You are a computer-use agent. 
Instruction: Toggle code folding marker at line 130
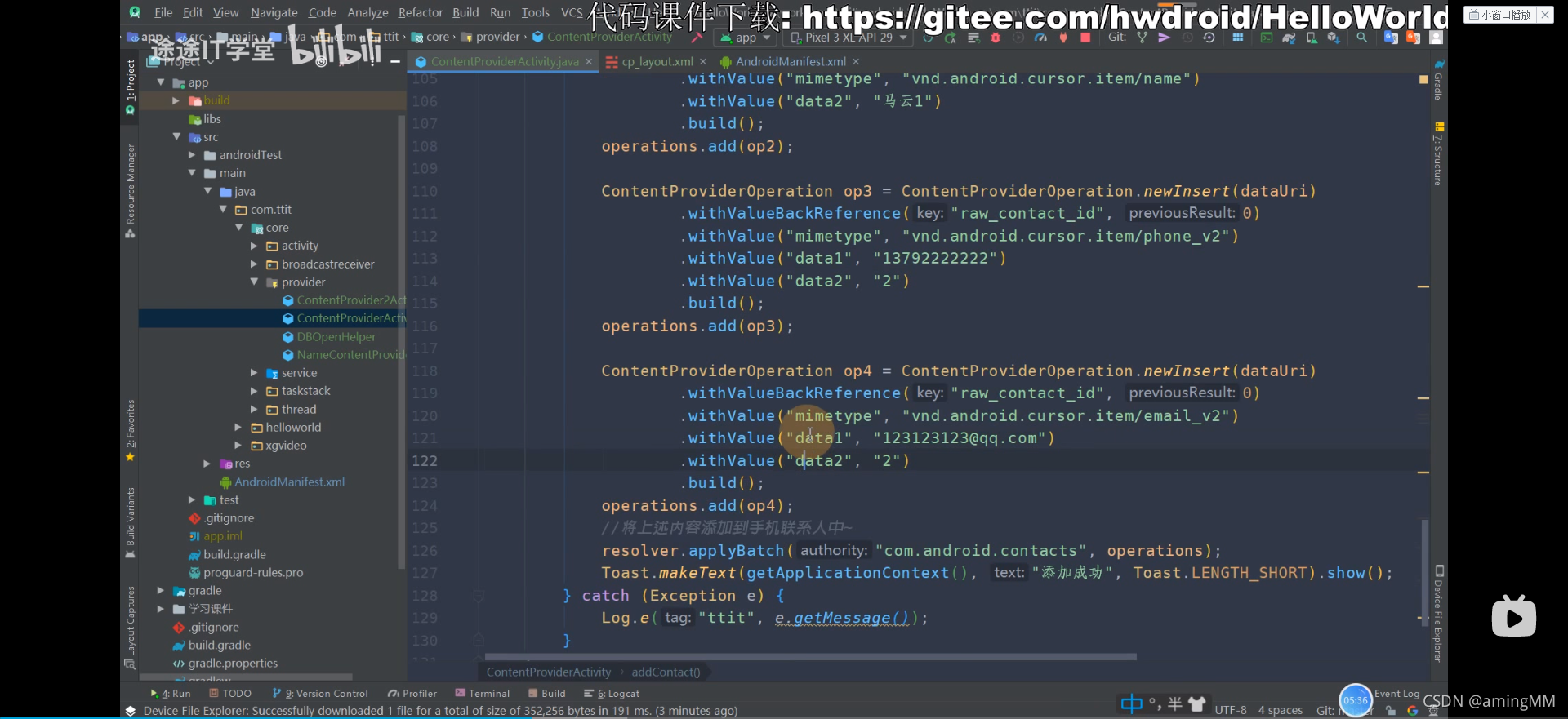pos(479,641)
